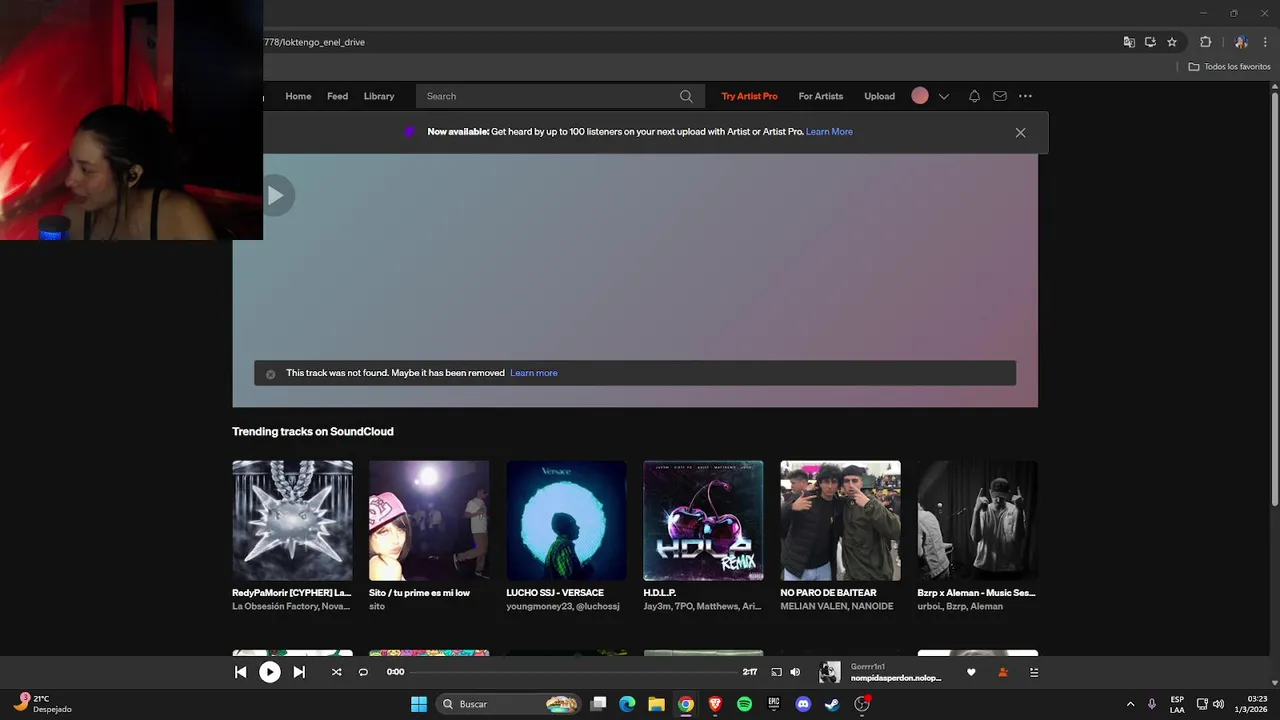Open the Chrome profile avatar
1280x720 pixels.
point(1241,42)
